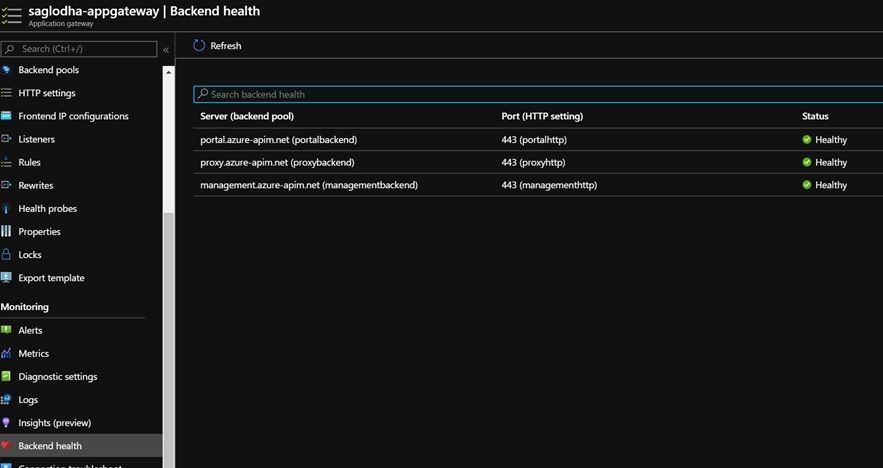Viewport: 883px width, 468px height.
Task: Click the Alerts icon
Action: tap(6, 330)
